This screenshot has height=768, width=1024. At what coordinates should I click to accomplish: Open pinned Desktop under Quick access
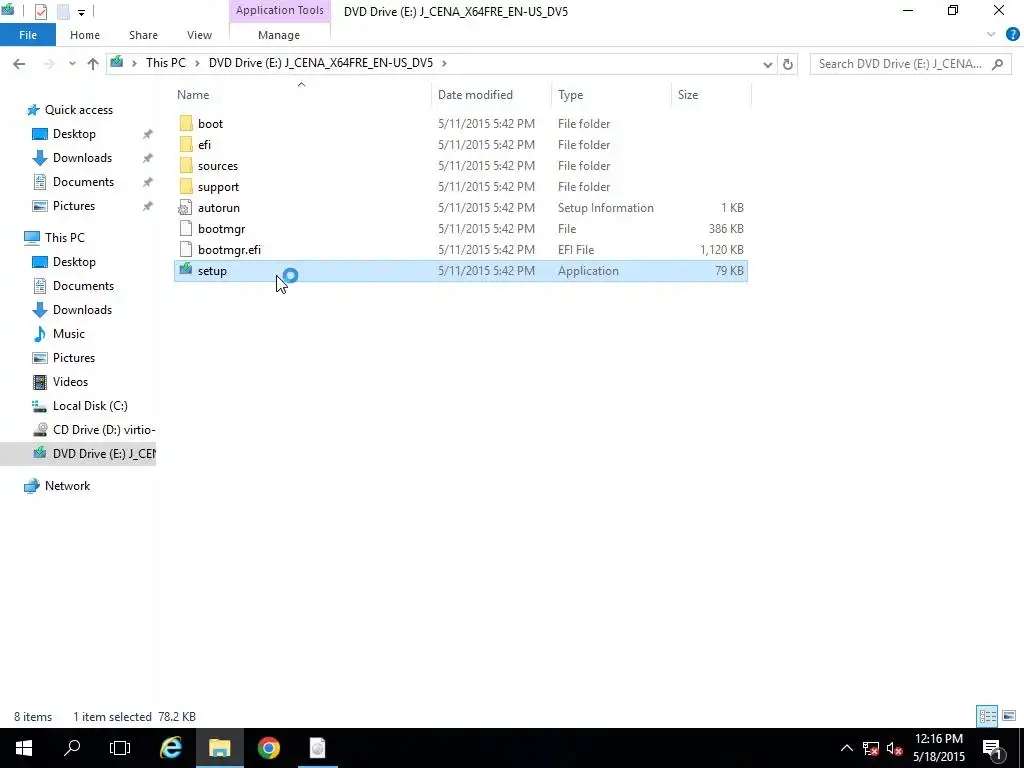coord(74,134)
